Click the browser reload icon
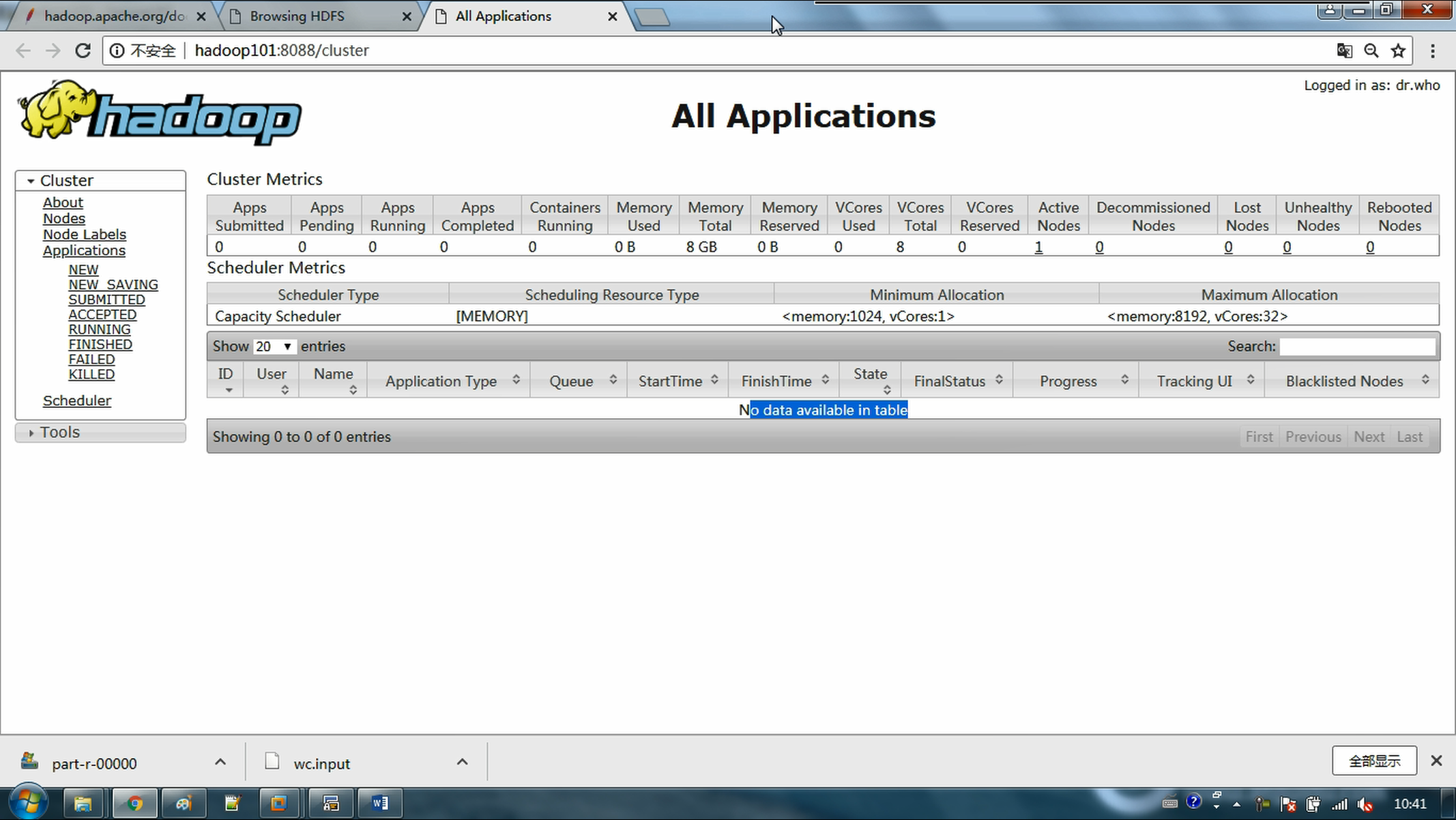1456x820 pixels. pyautogui.click(x=83, y=50)
